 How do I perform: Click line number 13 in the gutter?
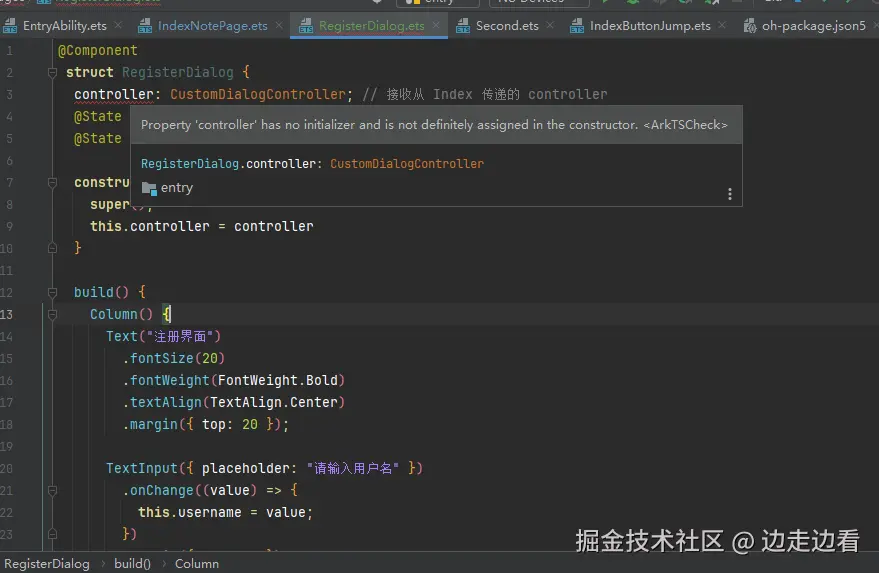pyautogui.click(x=7, y=314)
